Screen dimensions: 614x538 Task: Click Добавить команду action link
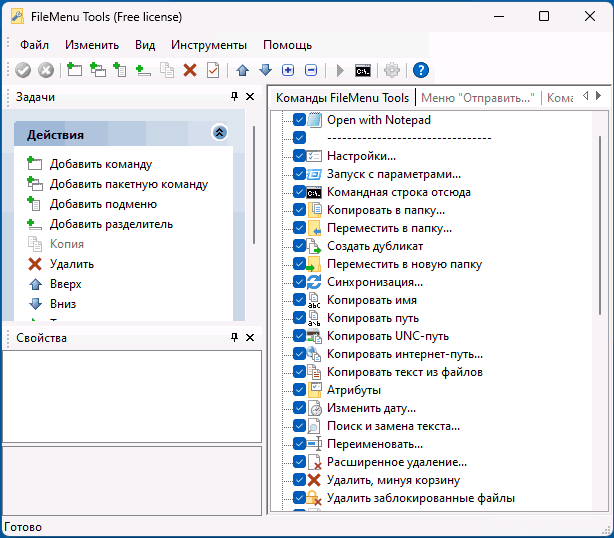pos(101,164)
